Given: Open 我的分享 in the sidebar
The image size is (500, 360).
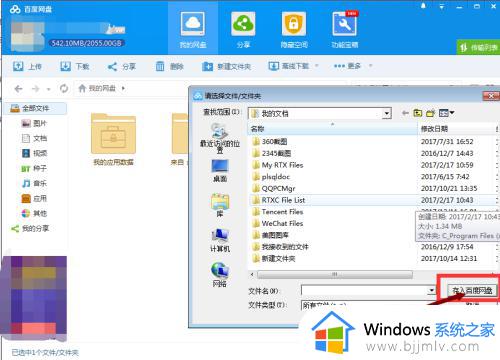Looking at the screenshot, I should pyautogui.click(x=30, y=228).
